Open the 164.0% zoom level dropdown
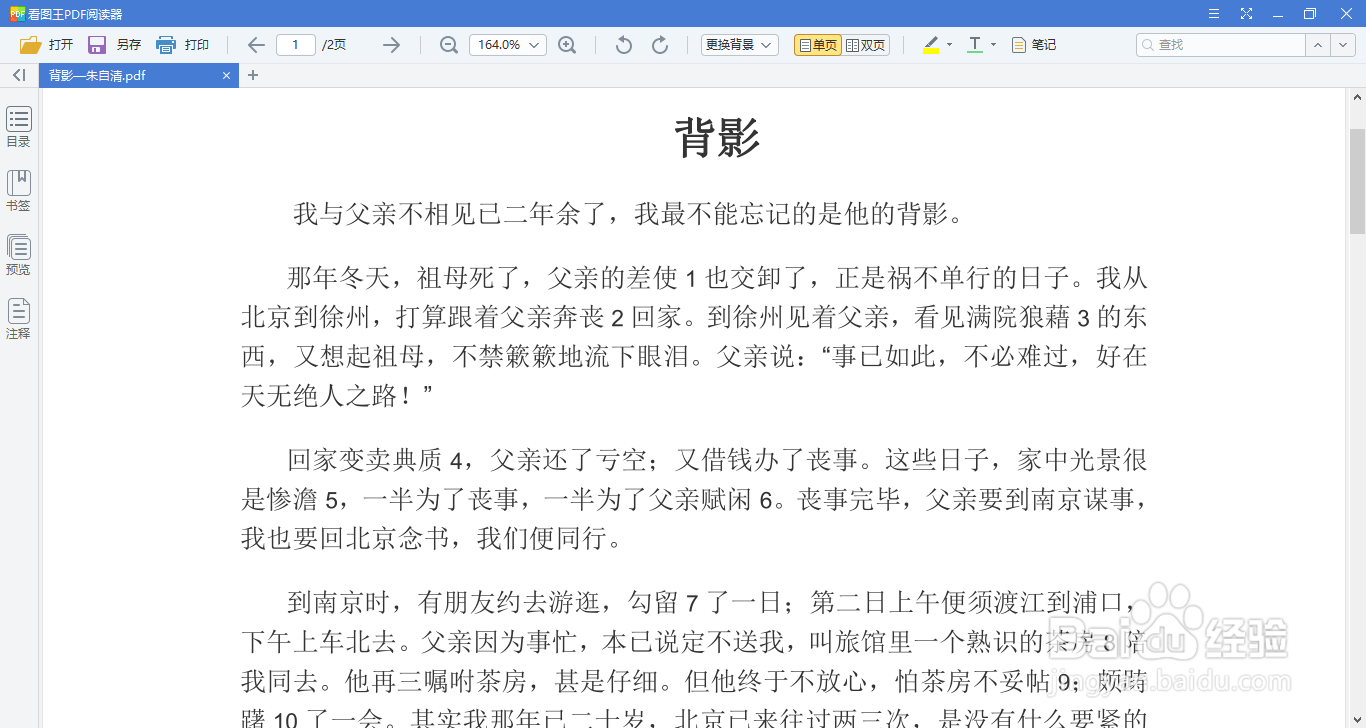The image size is (1366, 728). 508,45
